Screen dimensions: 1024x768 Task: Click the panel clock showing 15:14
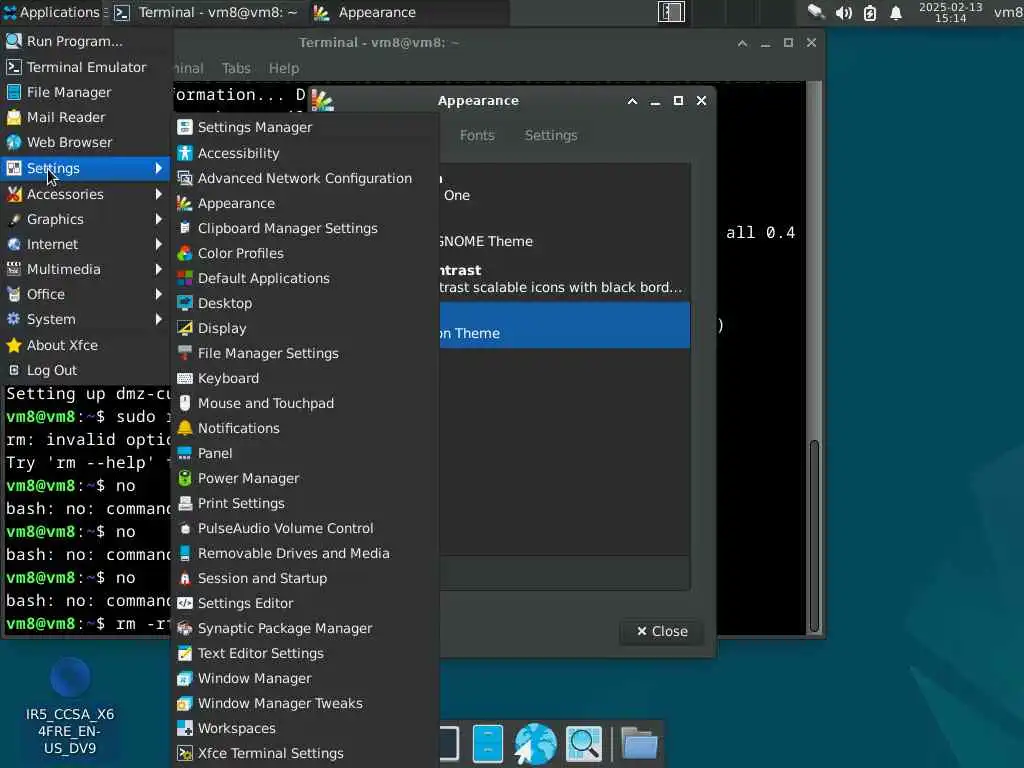[x=950, y=12]
